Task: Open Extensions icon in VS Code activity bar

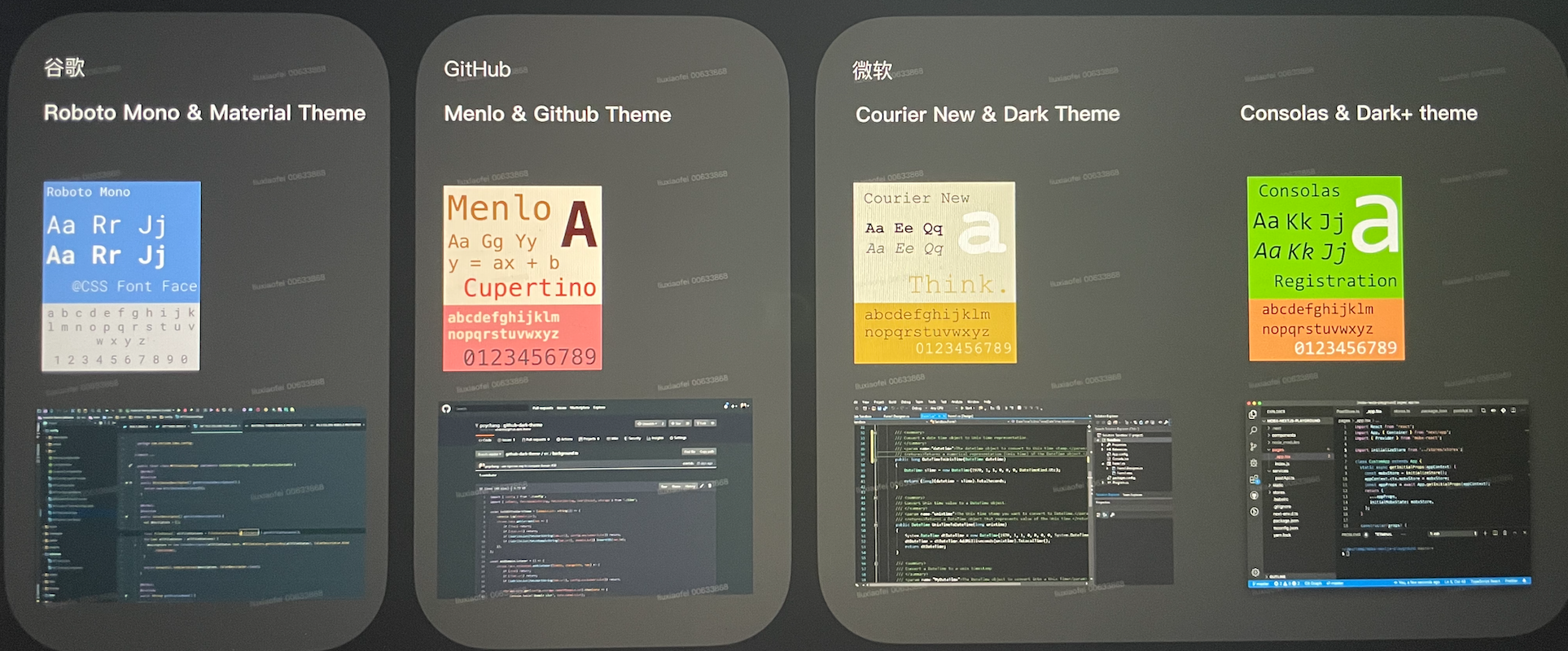Action: [x=1254, y=479]
